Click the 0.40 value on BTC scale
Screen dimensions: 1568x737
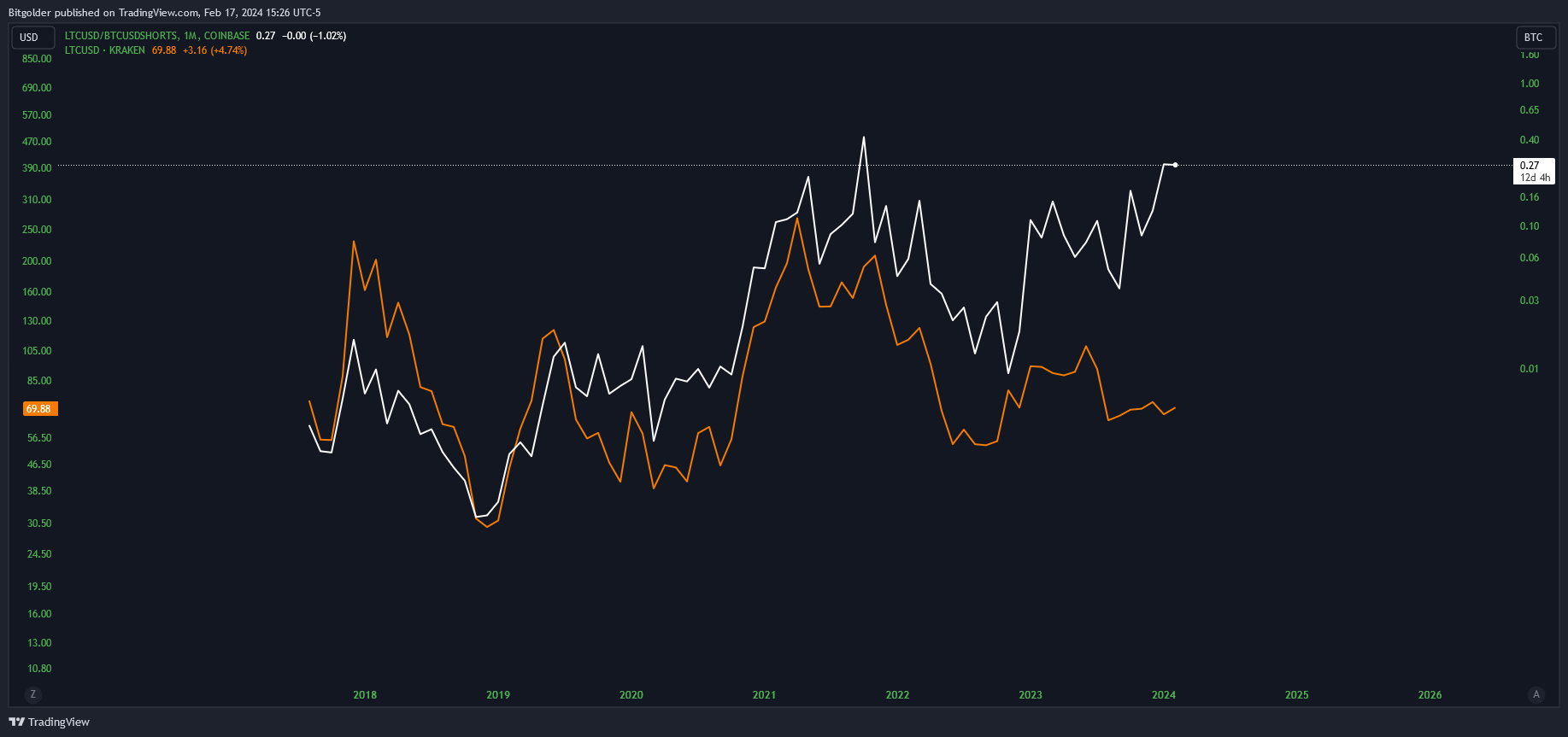pyautogui.click(x=1530, y=140)
